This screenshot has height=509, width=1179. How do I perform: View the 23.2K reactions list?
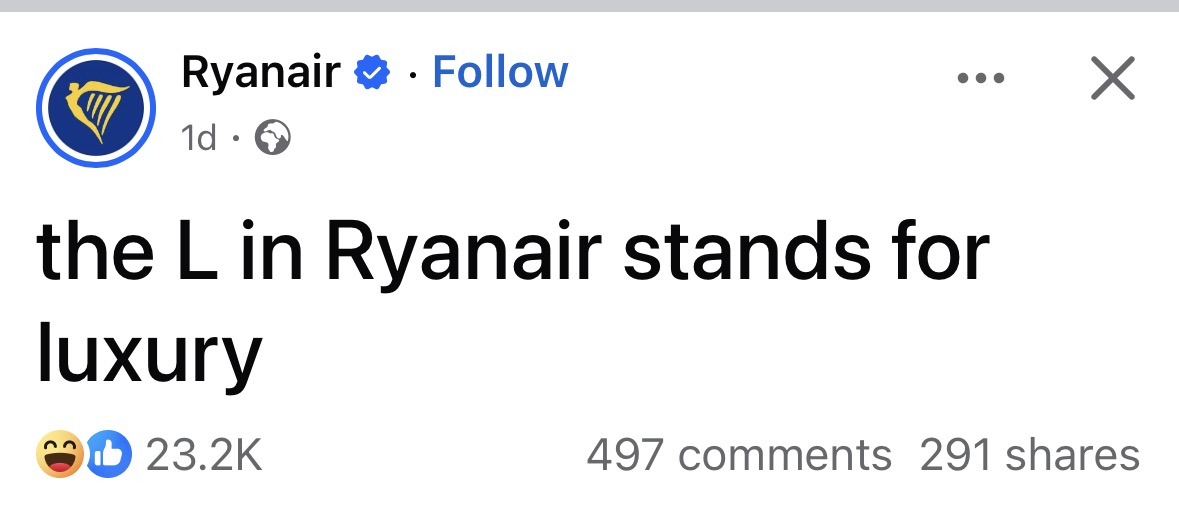pyautogui.click(x=203, y=456)
